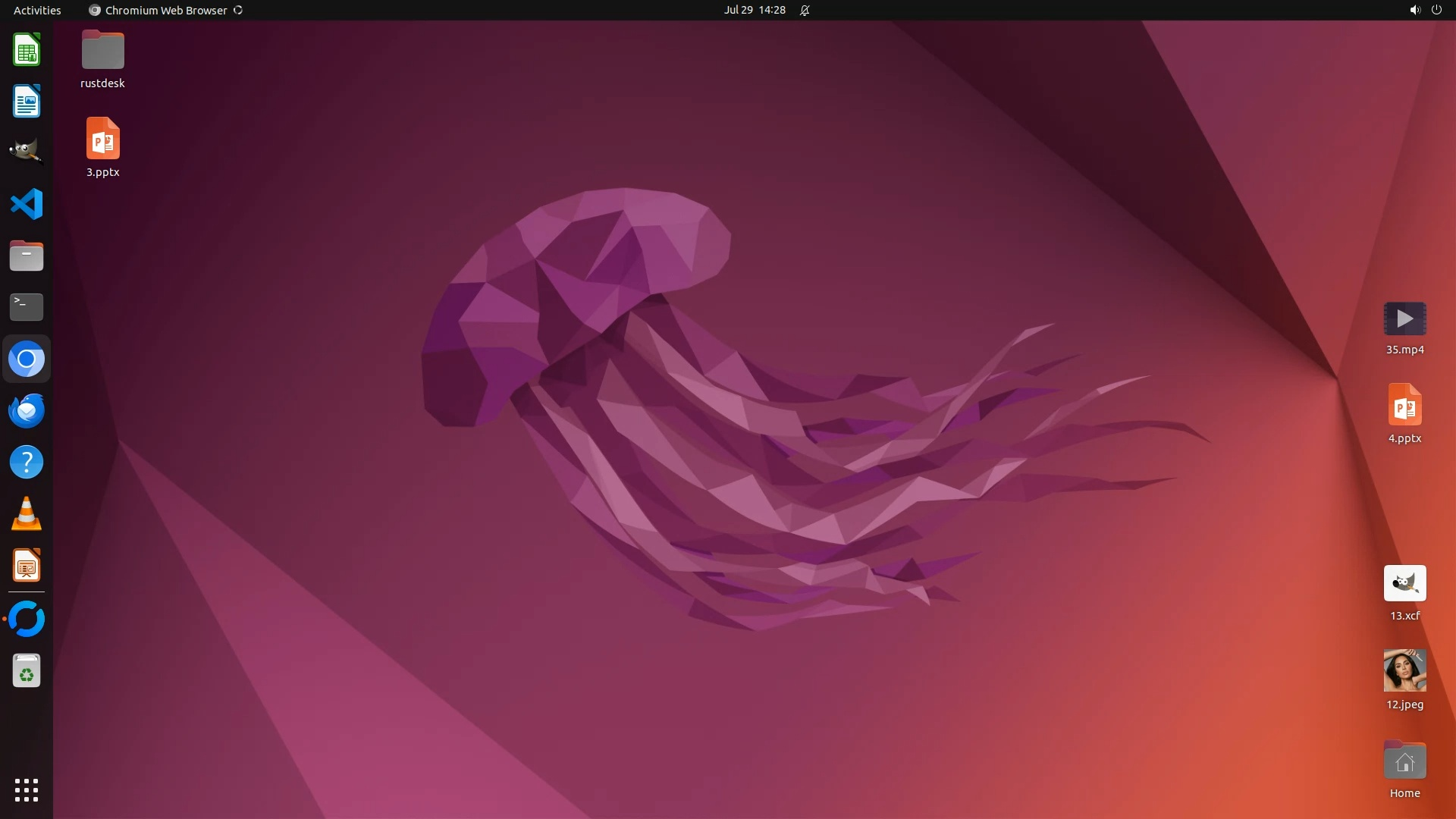Open the Terminal from the dock
The width and height of the screenshot is (1456, 819).
pos(27,307)
